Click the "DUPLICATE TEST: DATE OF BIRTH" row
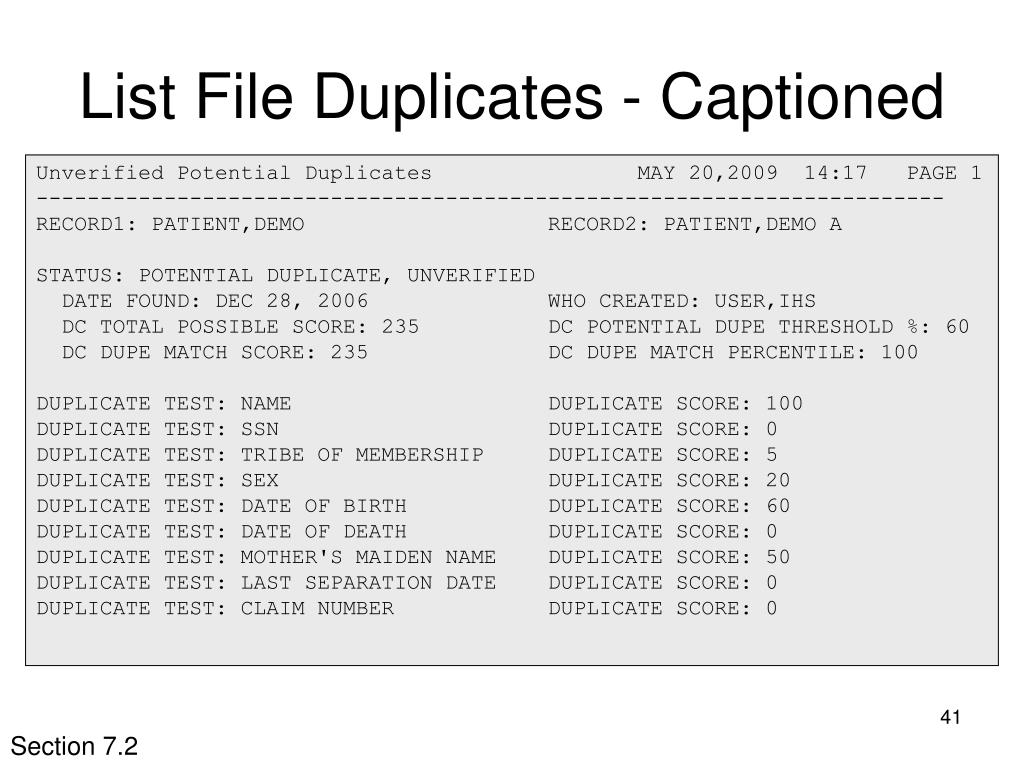 pyautogui.click(x=221, y=506)
